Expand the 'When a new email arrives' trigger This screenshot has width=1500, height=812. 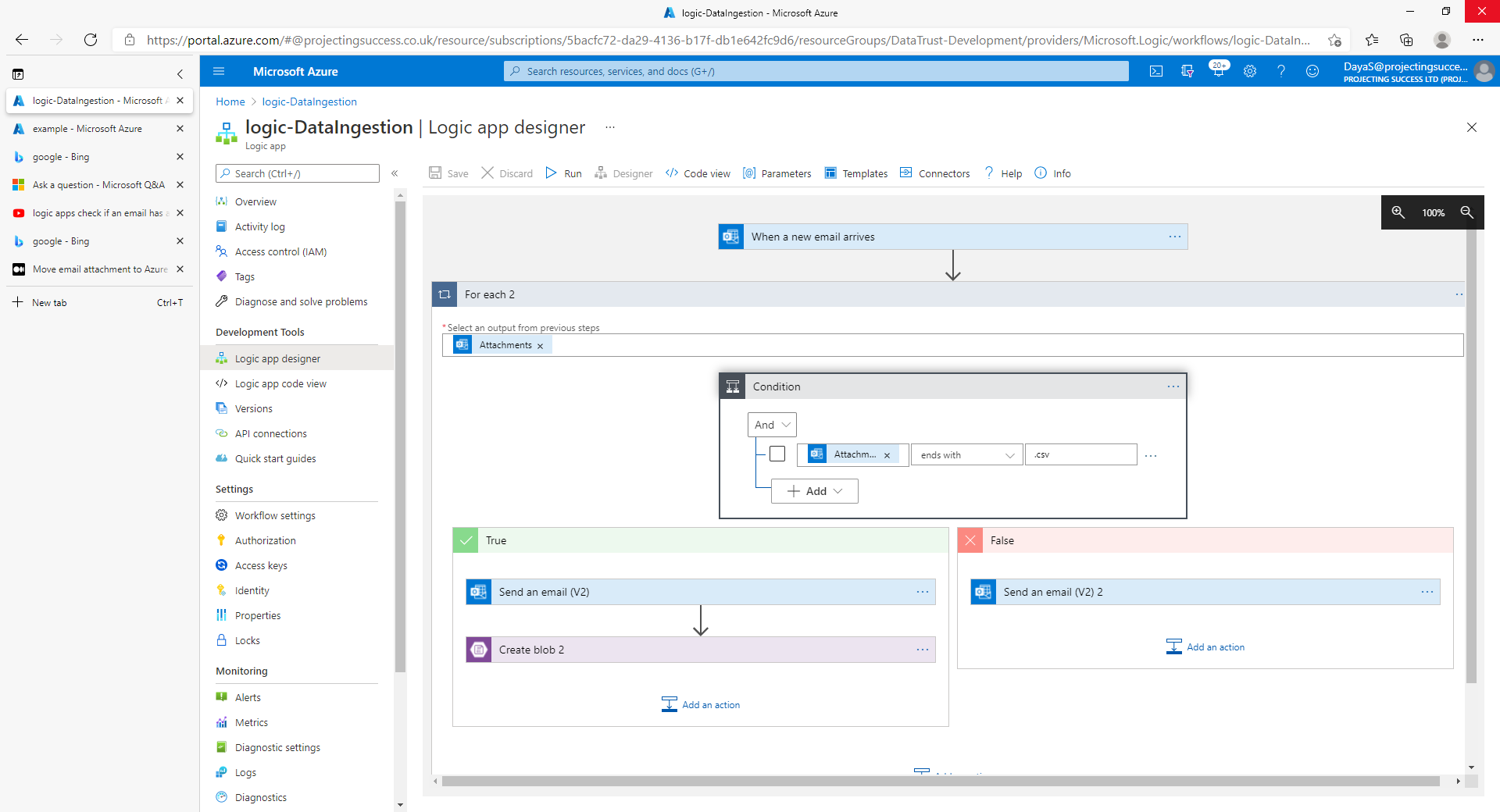click(x=953, y=237)
